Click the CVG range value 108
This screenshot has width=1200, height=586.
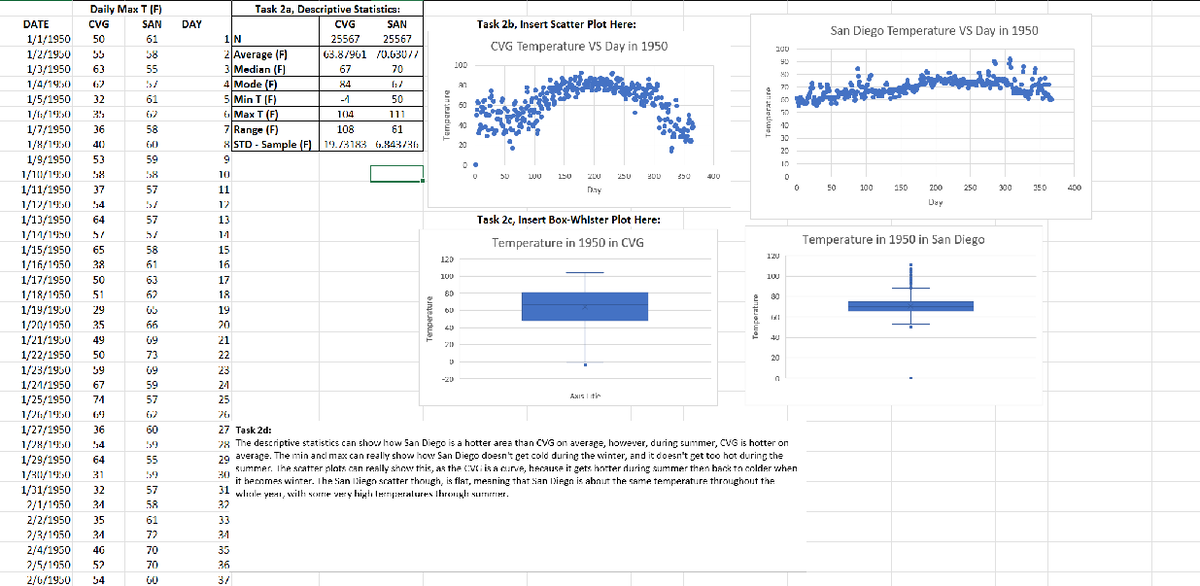[x=345, y=128]
